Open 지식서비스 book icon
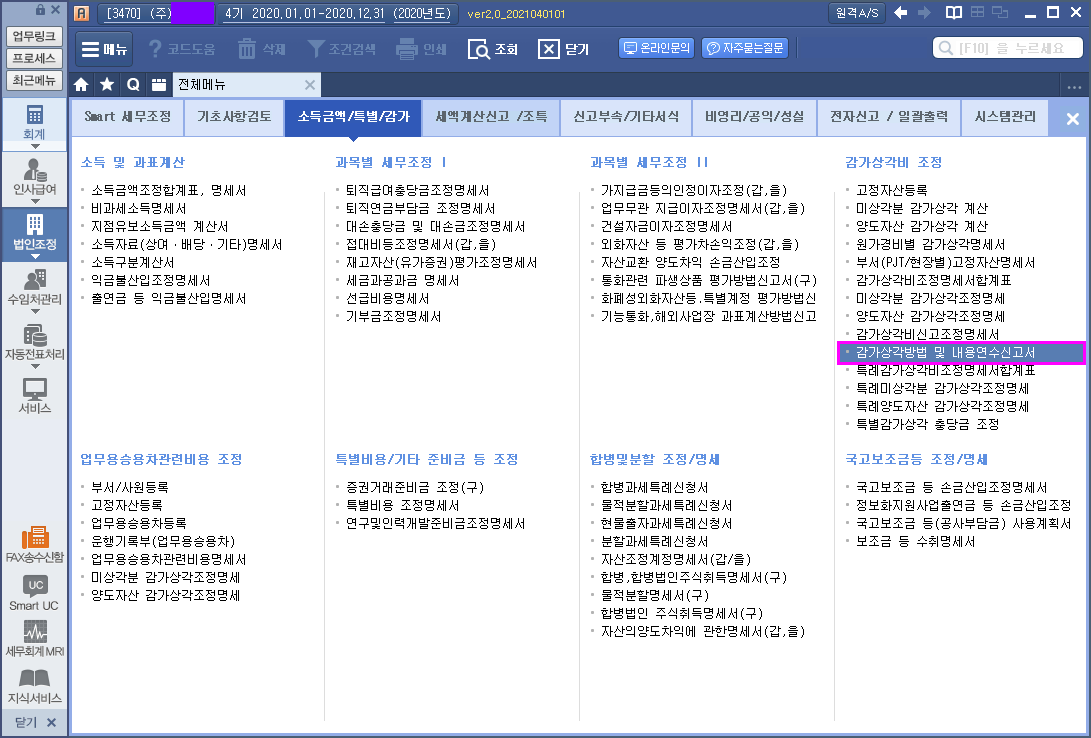Screen dimensions: 1091x738 (x=34, y=686)
